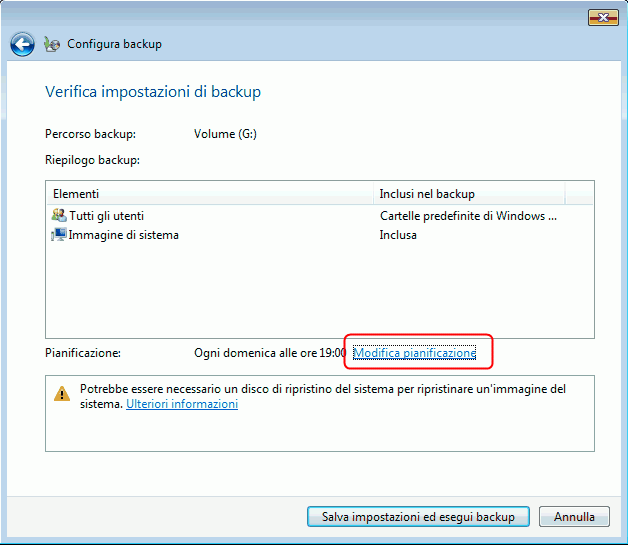Open the Modifica pianificazione link
The width and height of the screenshot is (628, 545).
pos(415,353)
